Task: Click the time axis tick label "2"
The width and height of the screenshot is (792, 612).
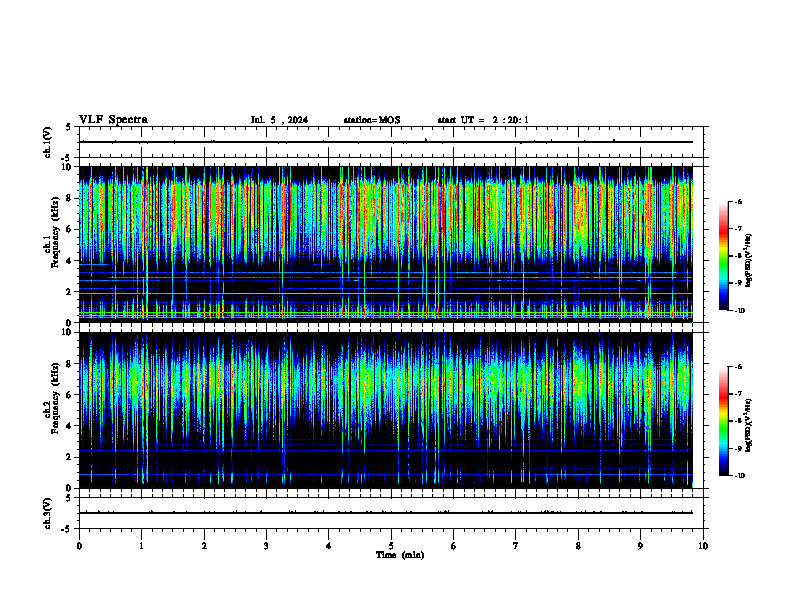Action: [x=204, y=546]
